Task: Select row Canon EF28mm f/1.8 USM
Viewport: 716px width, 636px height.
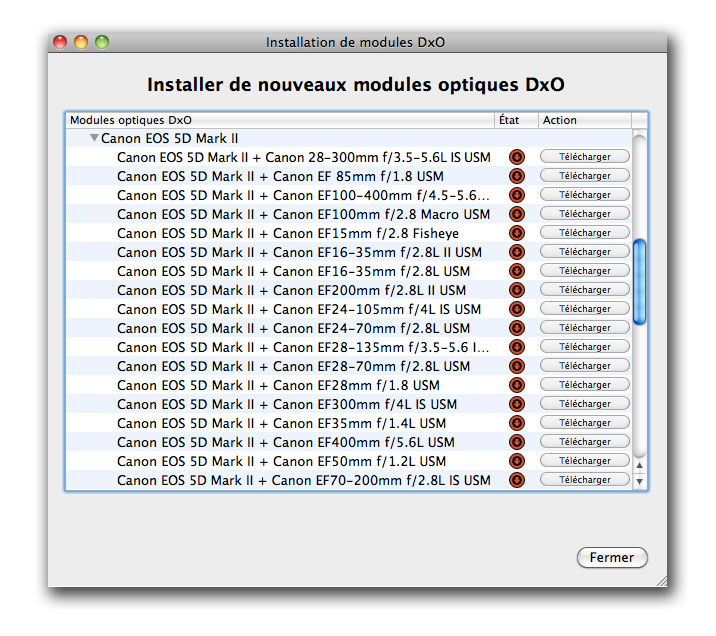Action: (x=349, y=385)
